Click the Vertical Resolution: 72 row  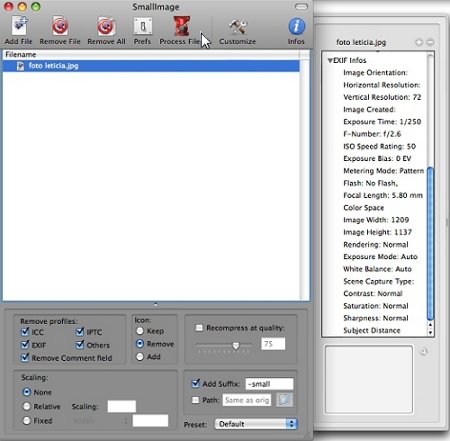coord(382,97)
